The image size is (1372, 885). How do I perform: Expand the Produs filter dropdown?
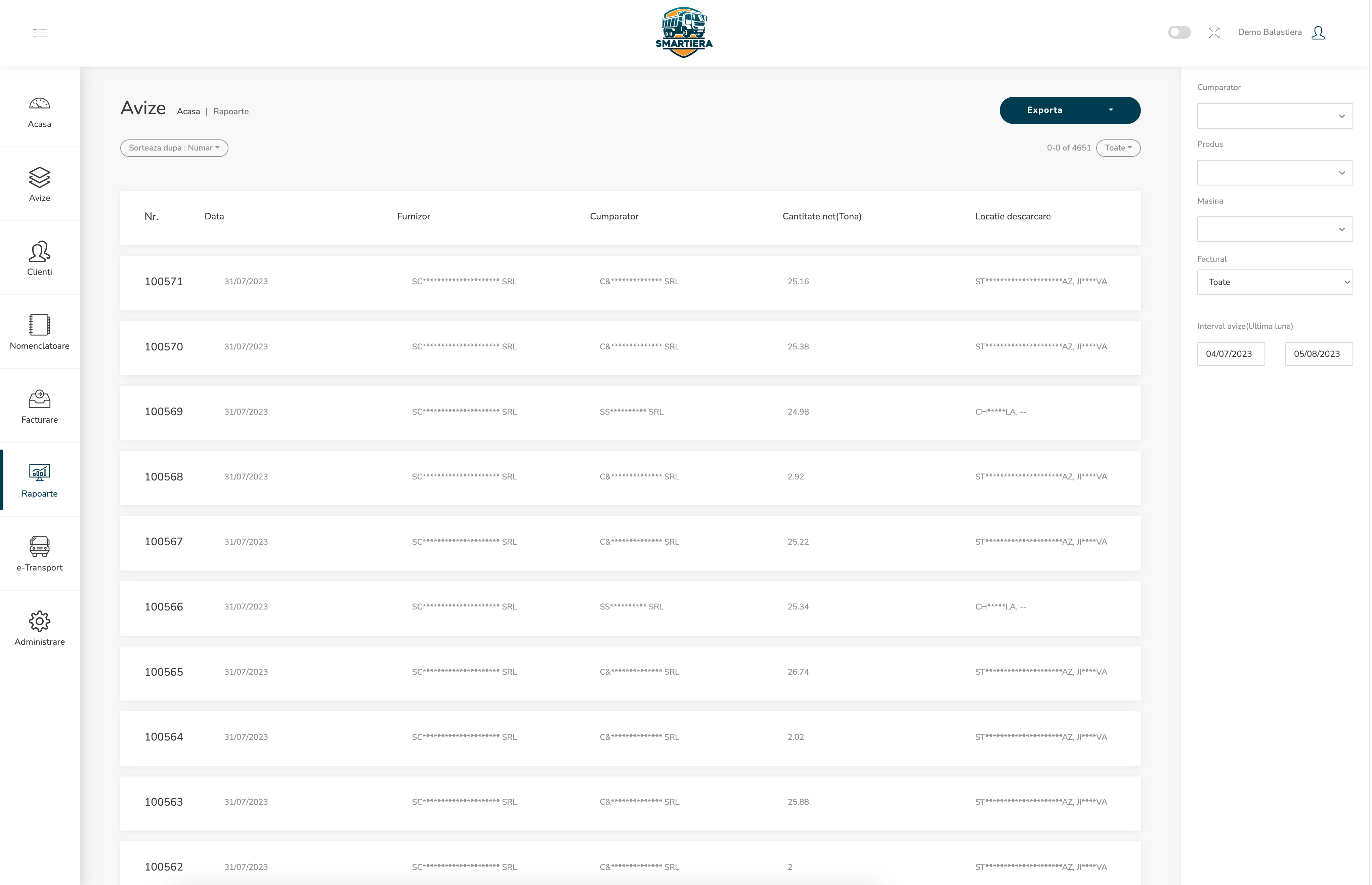(1274, 173)
